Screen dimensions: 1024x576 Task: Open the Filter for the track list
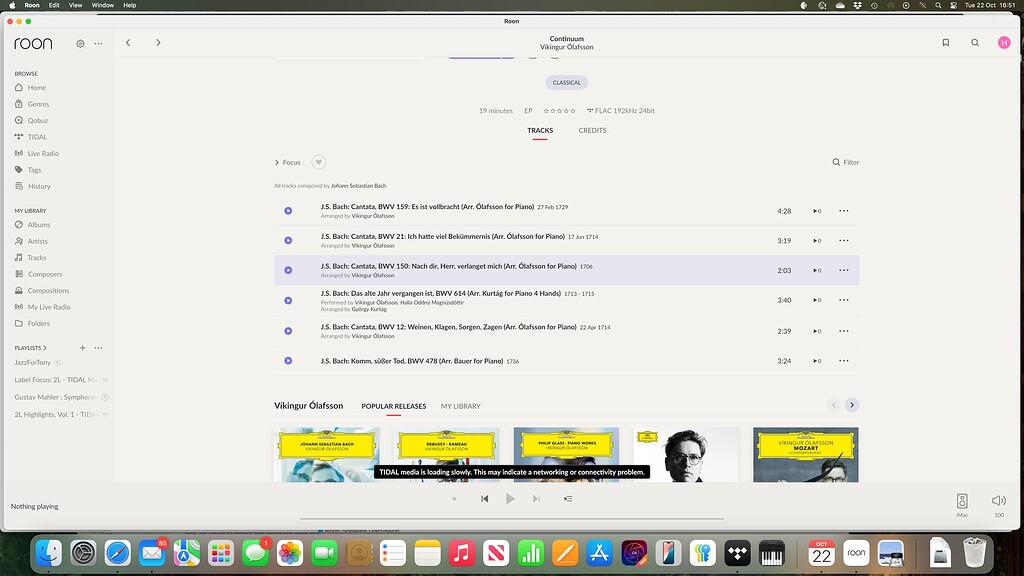click(845, 161)
